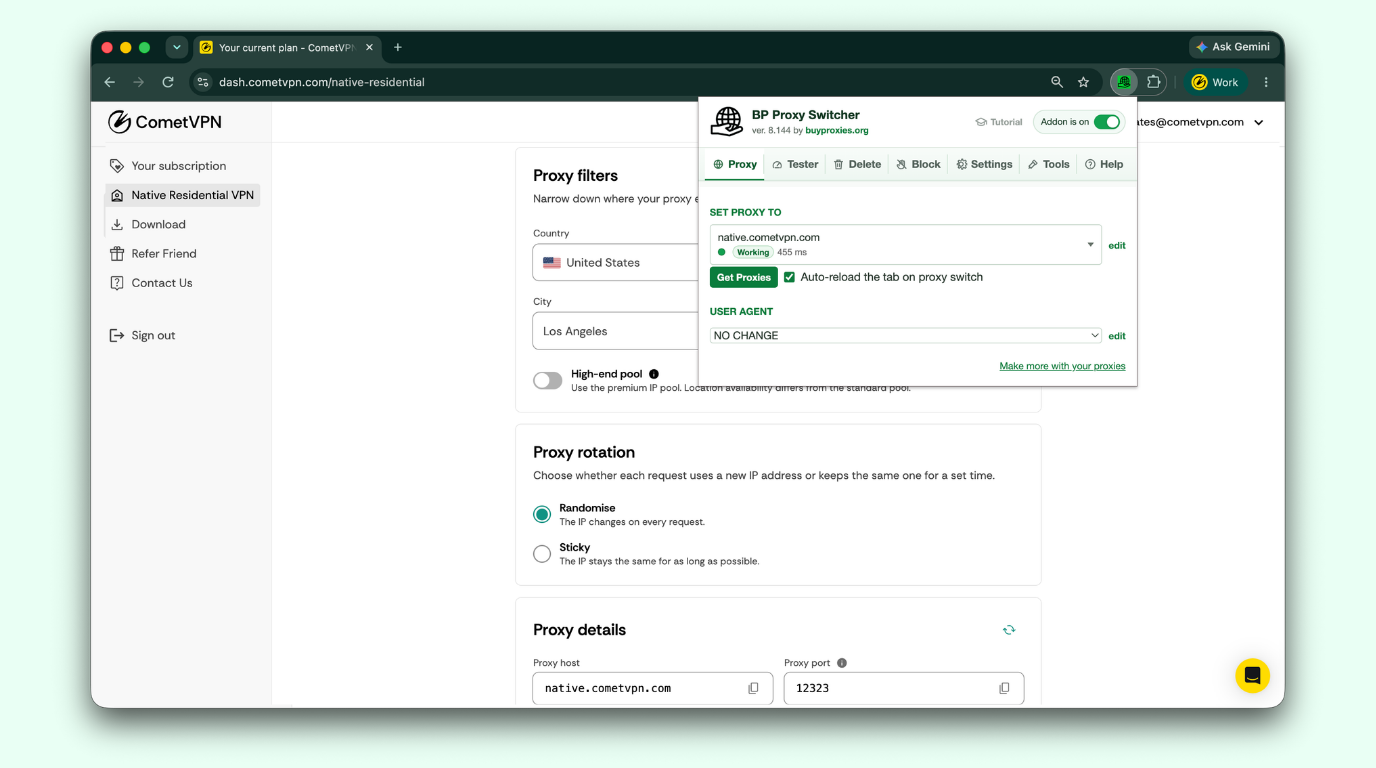Select the Sticky rotation option
1376x768 pixels.
pyautogui.click(x=542, y=554)
